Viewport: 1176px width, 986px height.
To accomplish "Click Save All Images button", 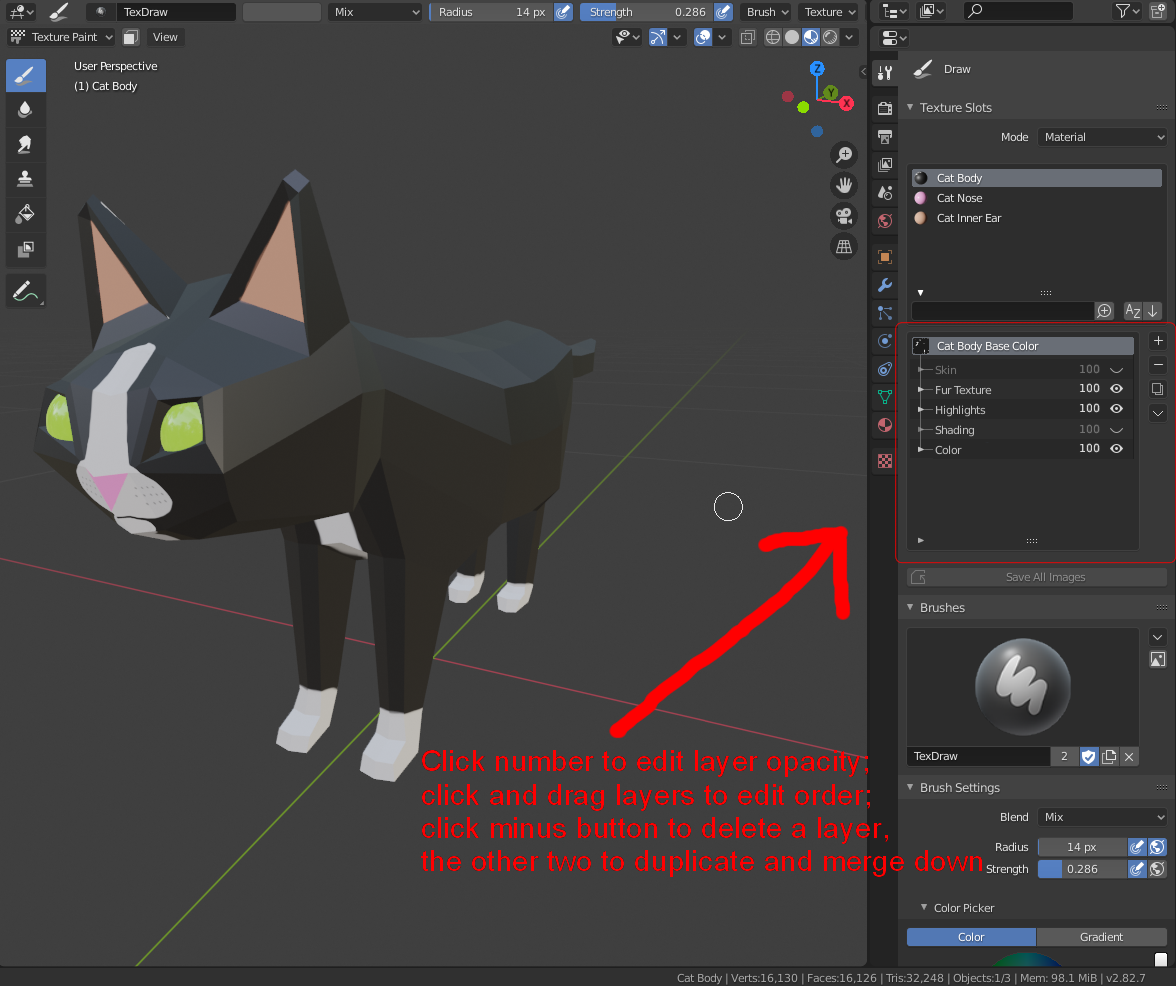I will 1036,577.
